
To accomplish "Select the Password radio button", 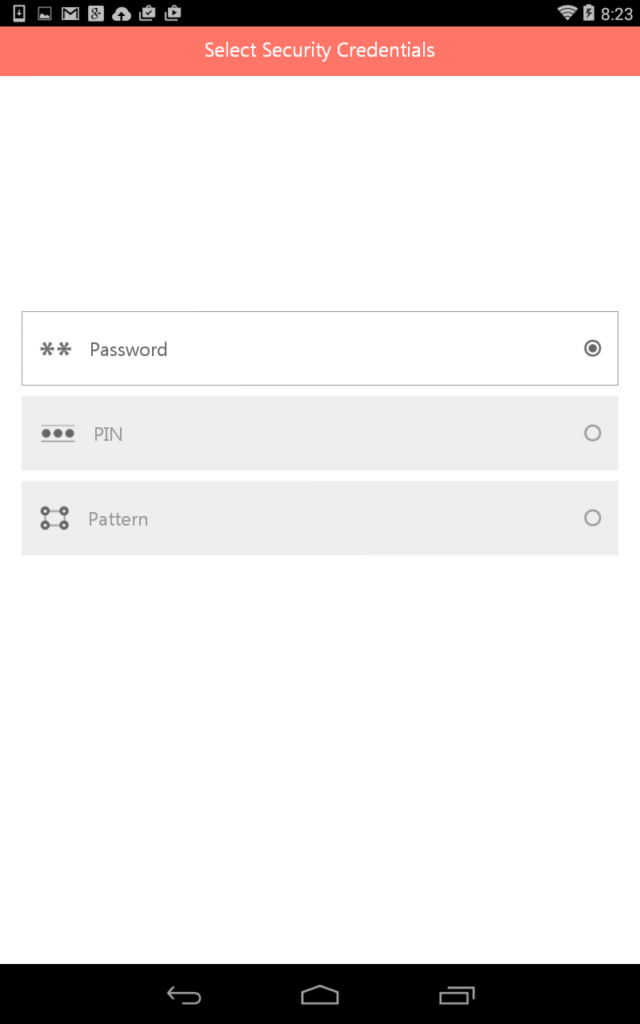I will (x=592, y=348).
